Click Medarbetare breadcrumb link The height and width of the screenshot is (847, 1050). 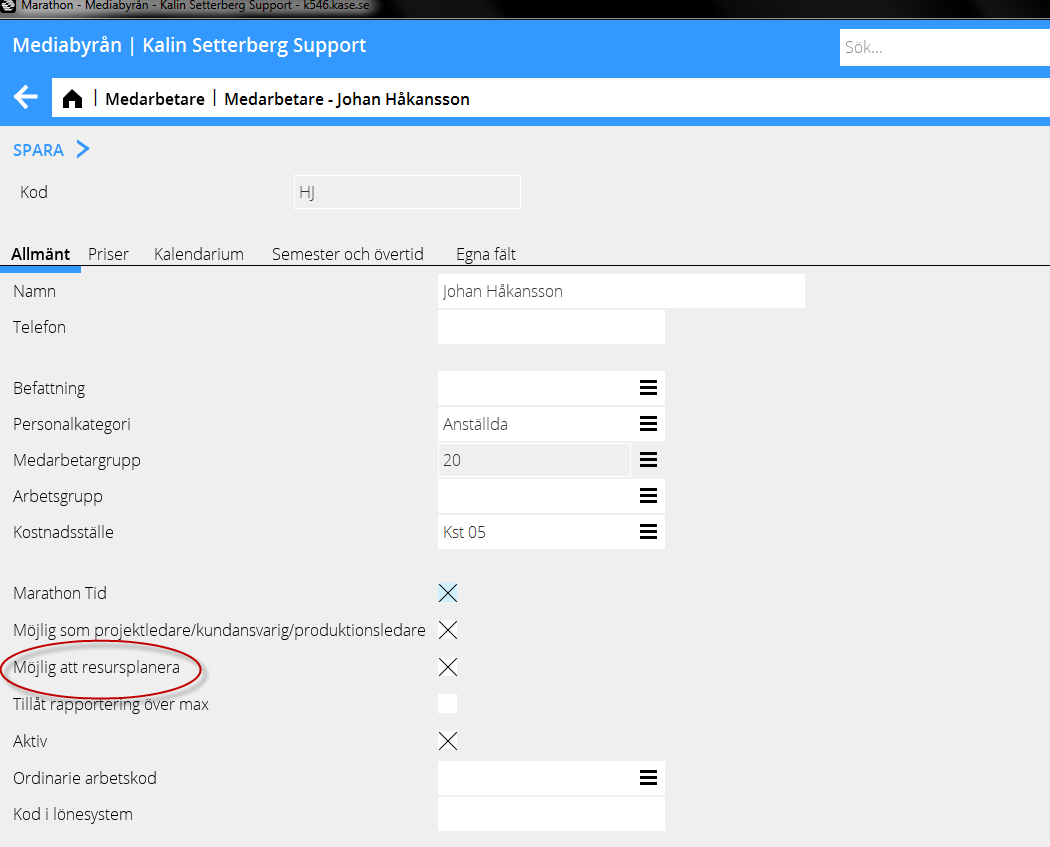pos(155,99)
